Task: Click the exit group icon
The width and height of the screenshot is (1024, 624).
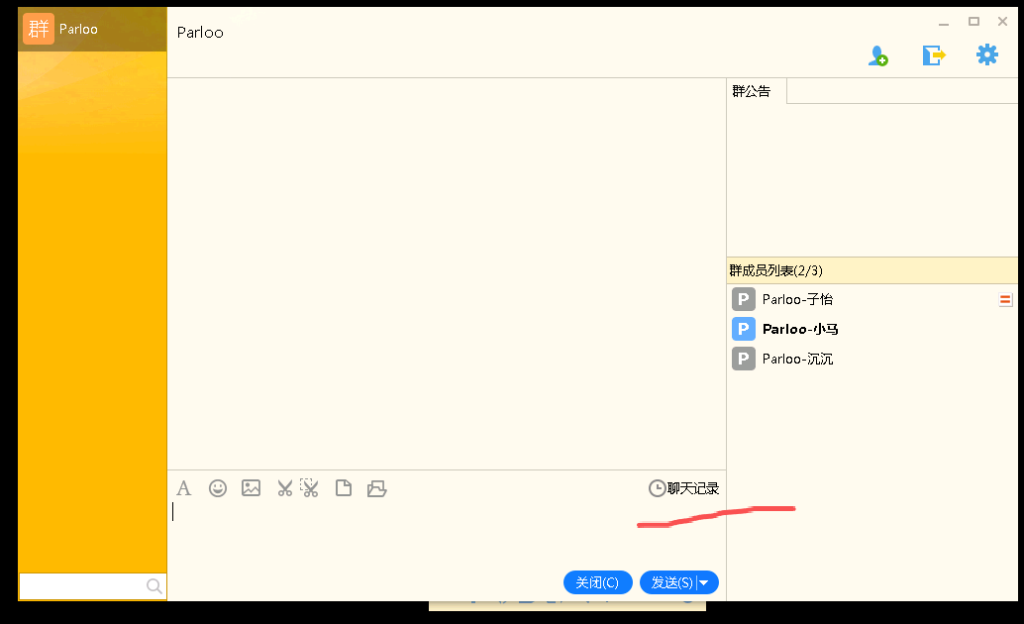Action: point(933,56)
